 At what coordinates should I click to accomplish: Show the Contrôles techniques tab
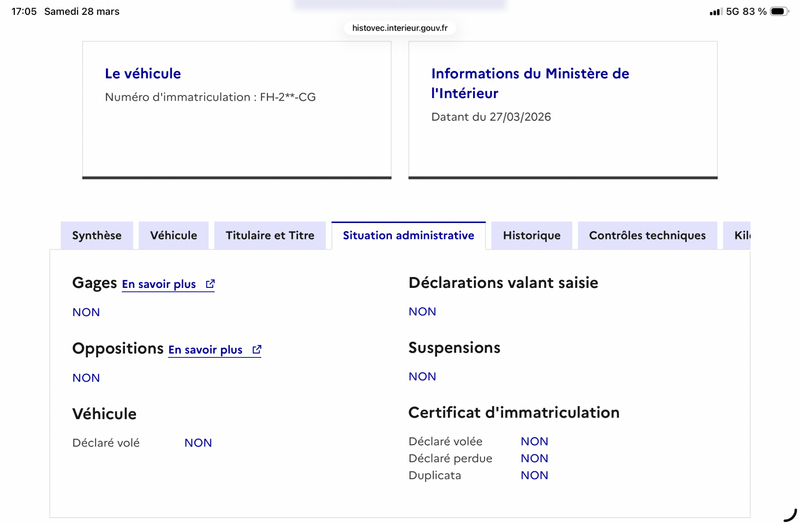pos(647,236)
